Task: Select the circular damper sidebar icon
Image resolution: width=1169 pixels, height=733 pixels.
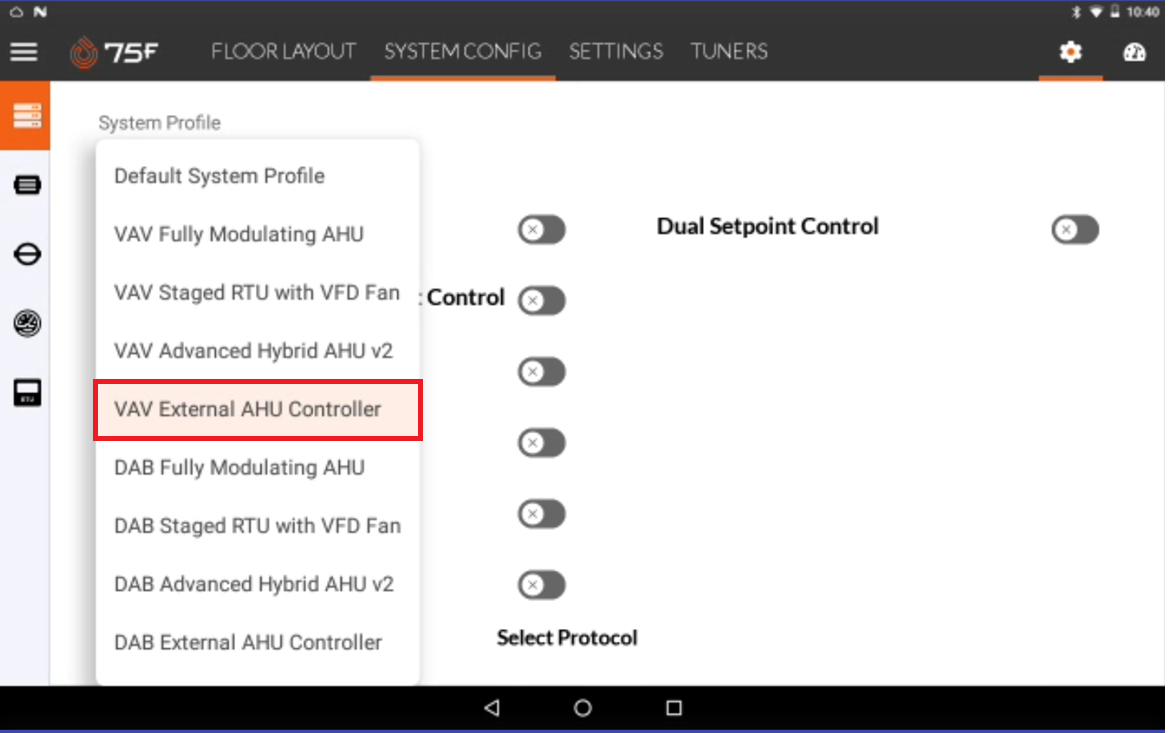Action: pyautogui.click(x=27, y=254)
